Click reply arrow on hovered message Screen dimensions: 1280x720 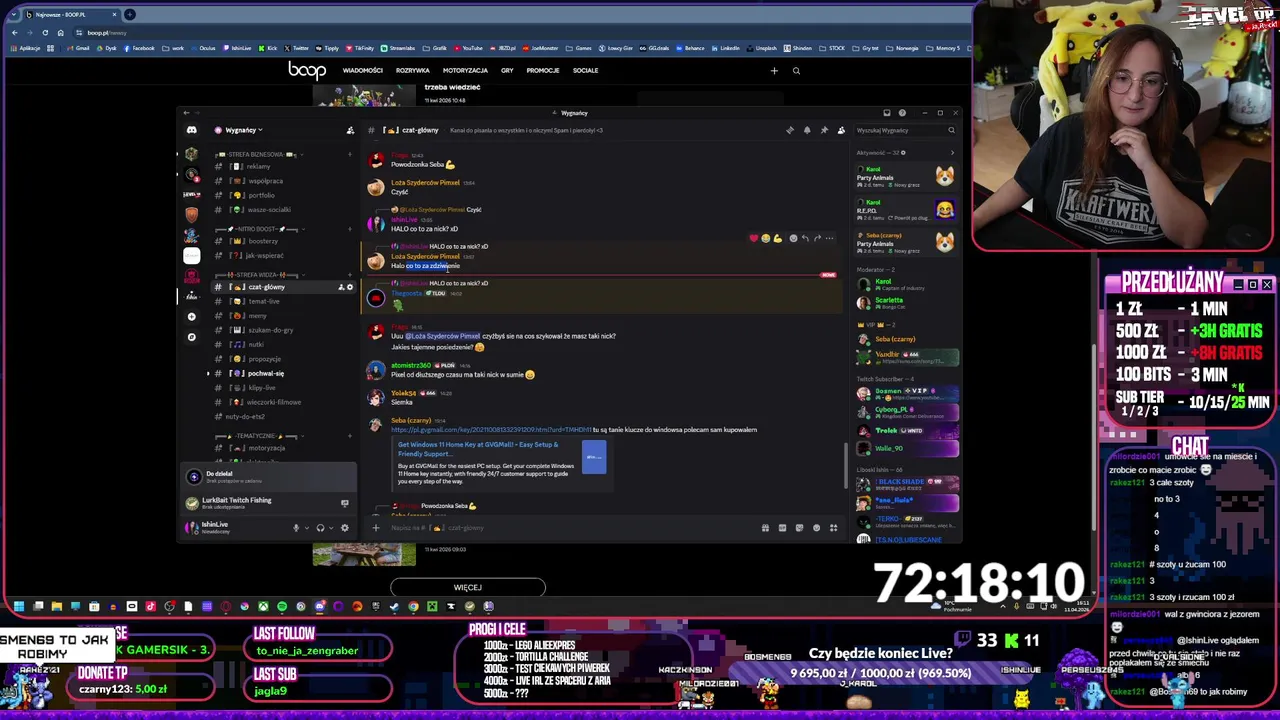tap(805, 238)
